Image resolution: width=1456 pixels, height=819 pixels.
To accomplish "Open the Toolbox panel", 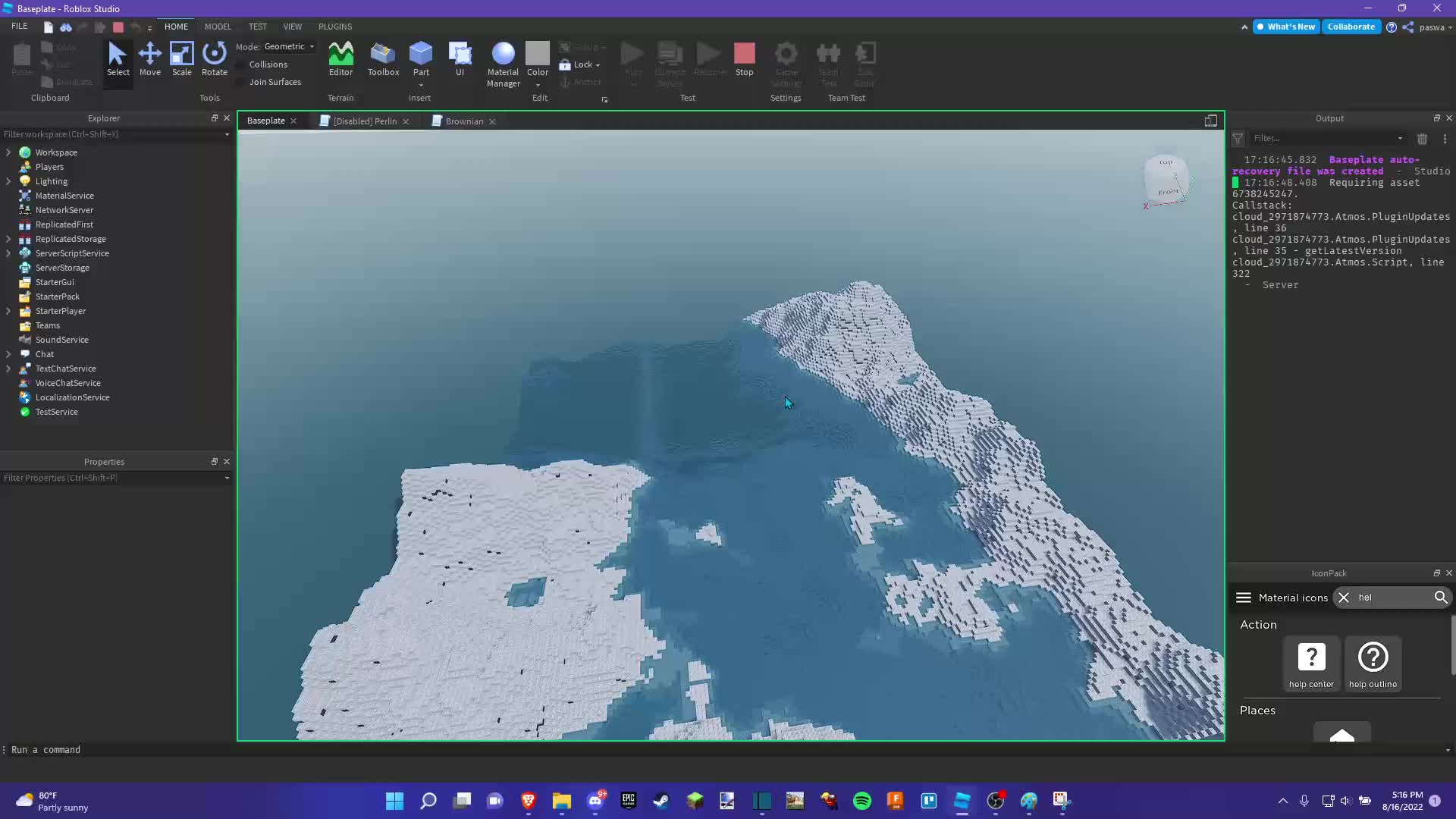I will [383, 59].
